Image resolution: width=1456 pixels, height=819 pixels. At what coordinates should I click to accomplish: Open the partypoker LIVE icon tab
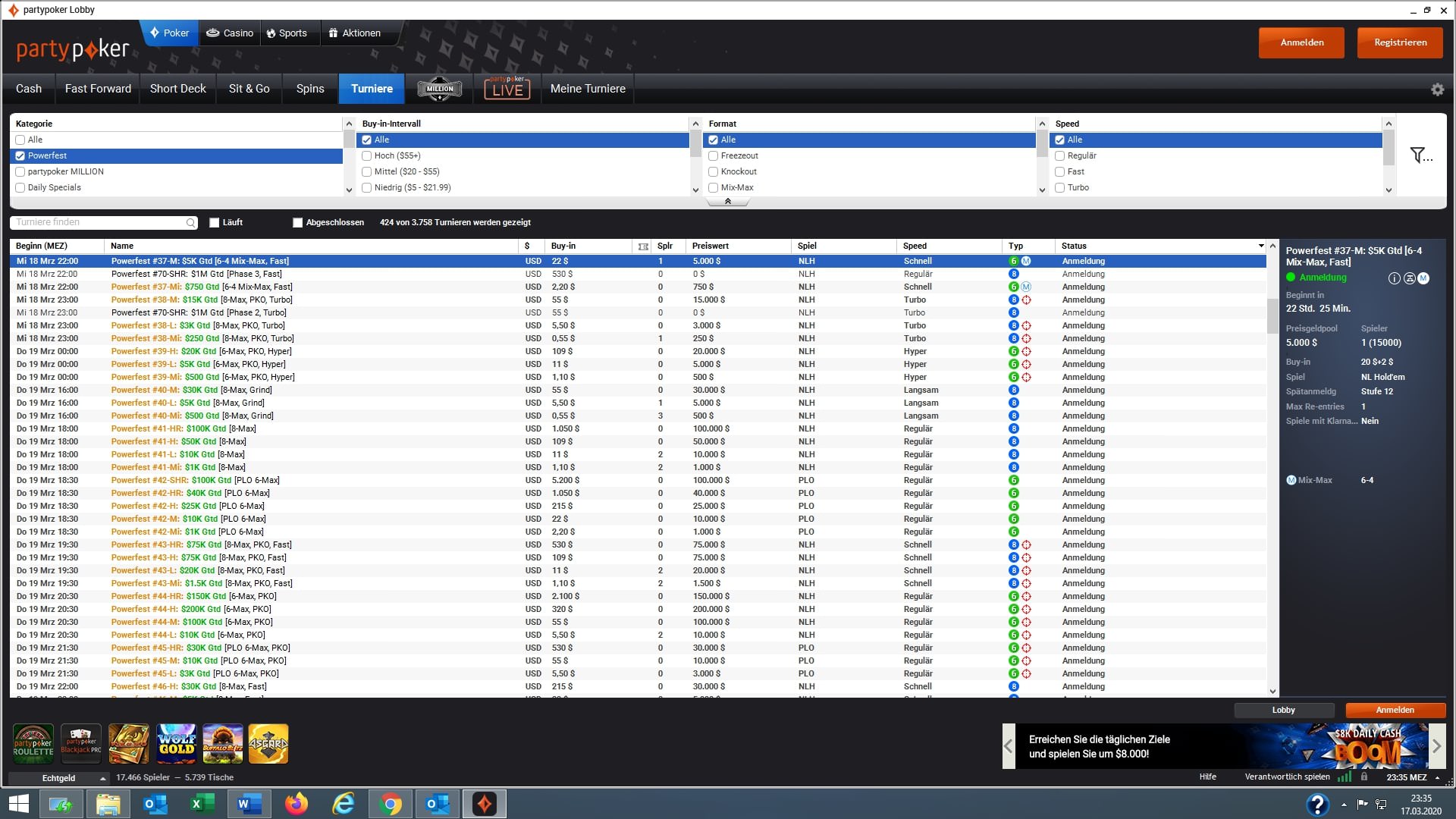click(x=507, y=89)
